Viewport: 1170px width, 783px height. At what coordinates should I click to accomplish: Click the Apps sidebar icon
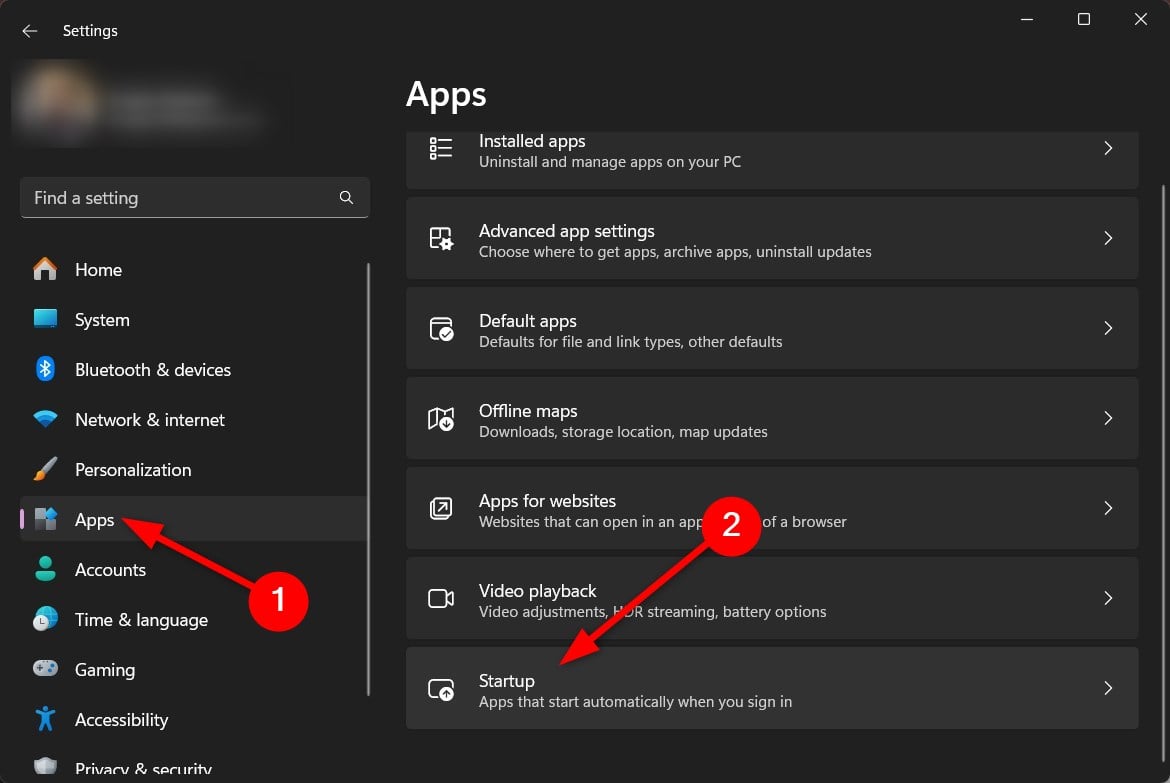click(x=45, y=519)
